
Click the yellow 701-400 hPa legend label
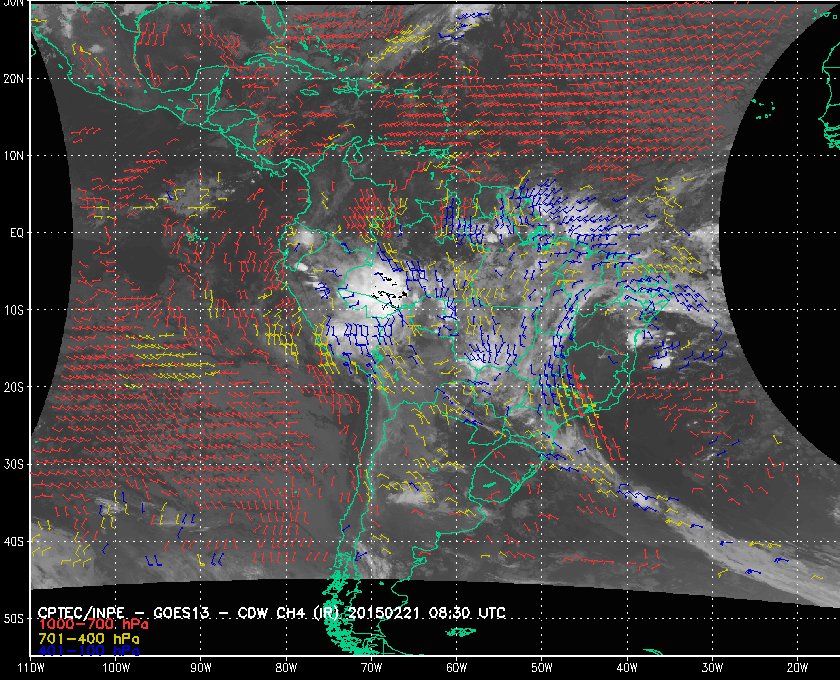click(x=88, y=637)
